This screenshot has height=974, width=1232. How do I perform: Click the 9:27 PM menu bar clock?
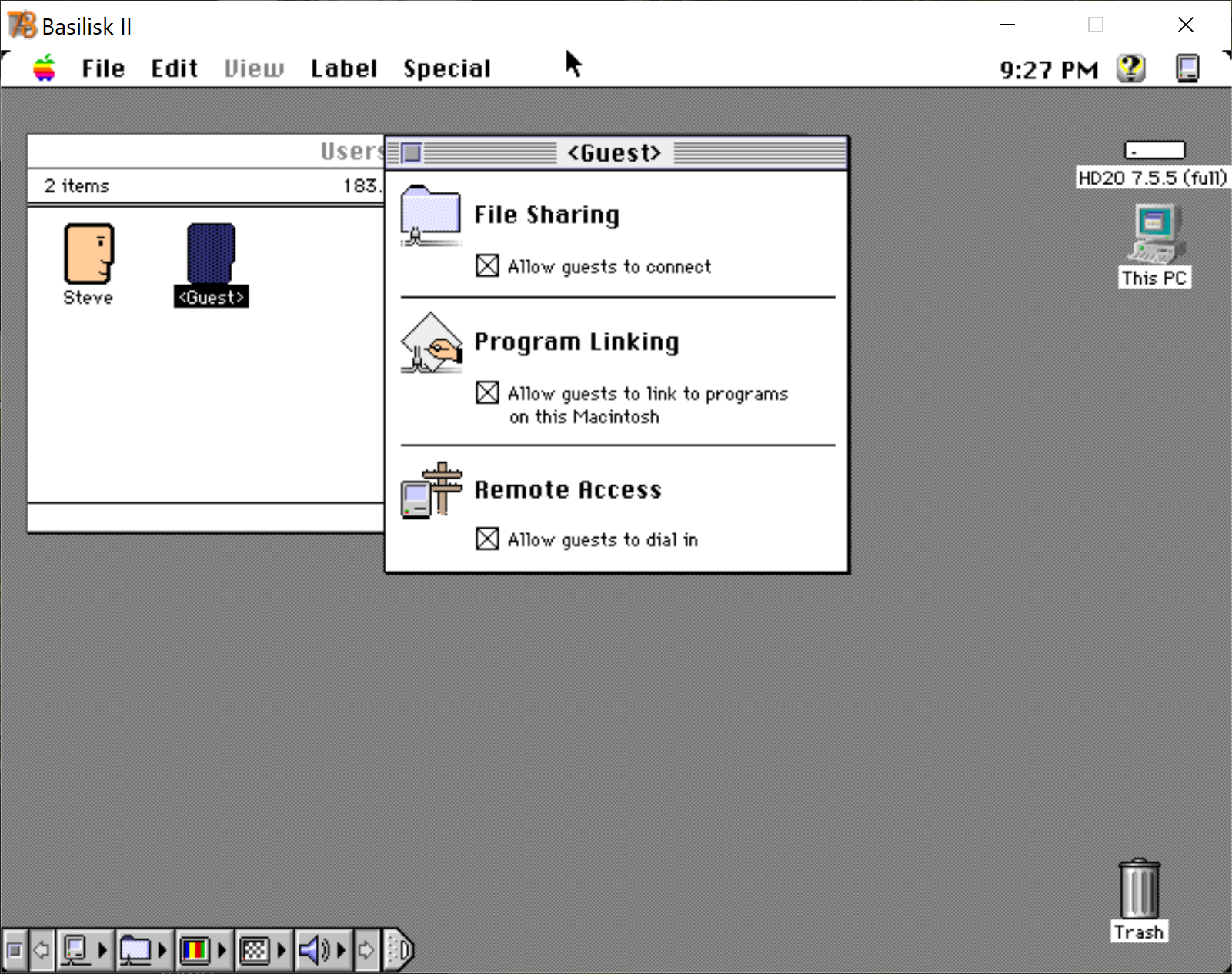click(x=1049, y=70)
